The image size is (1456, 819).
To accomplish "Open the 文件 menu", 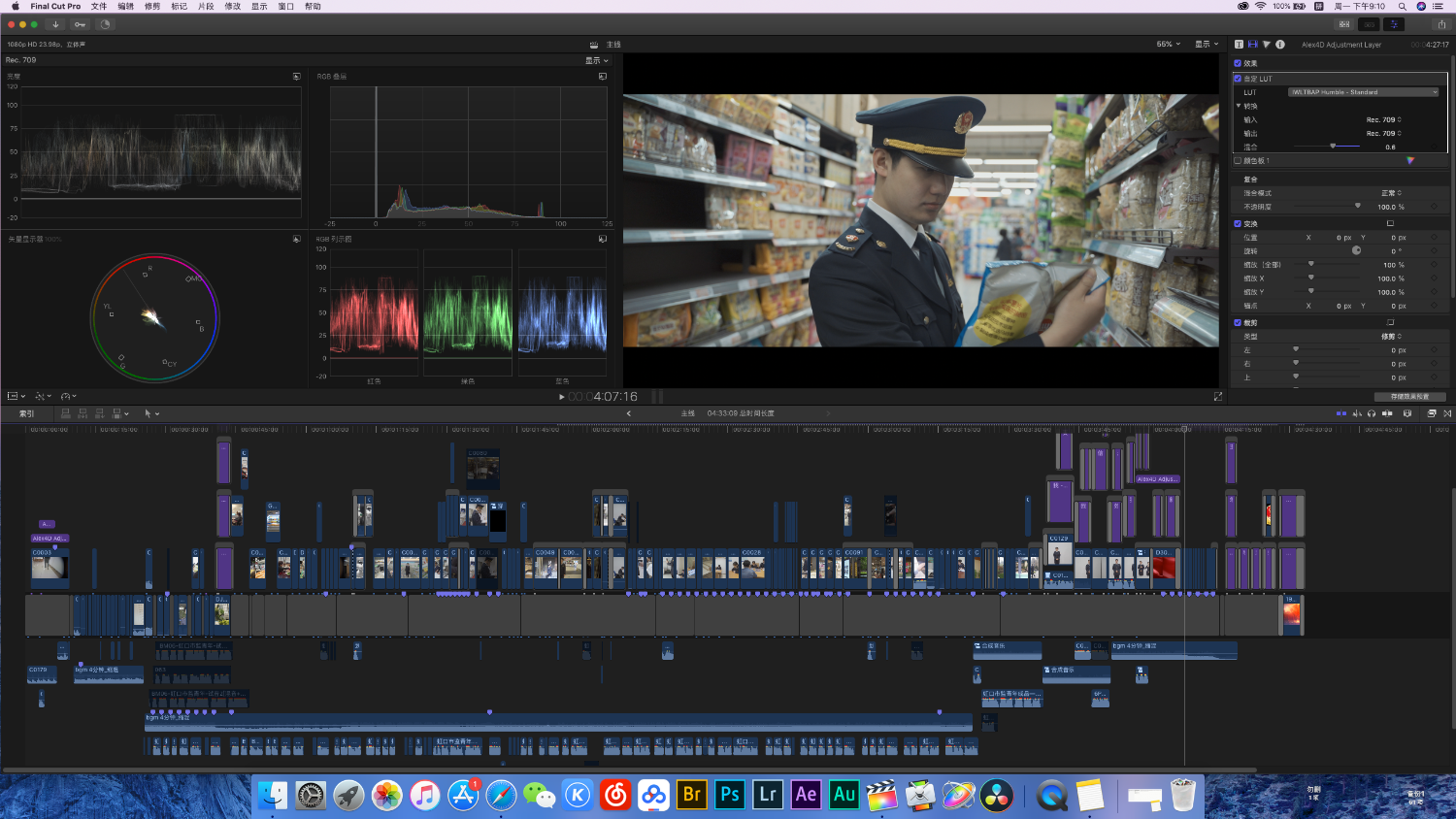I will [99, 6].
